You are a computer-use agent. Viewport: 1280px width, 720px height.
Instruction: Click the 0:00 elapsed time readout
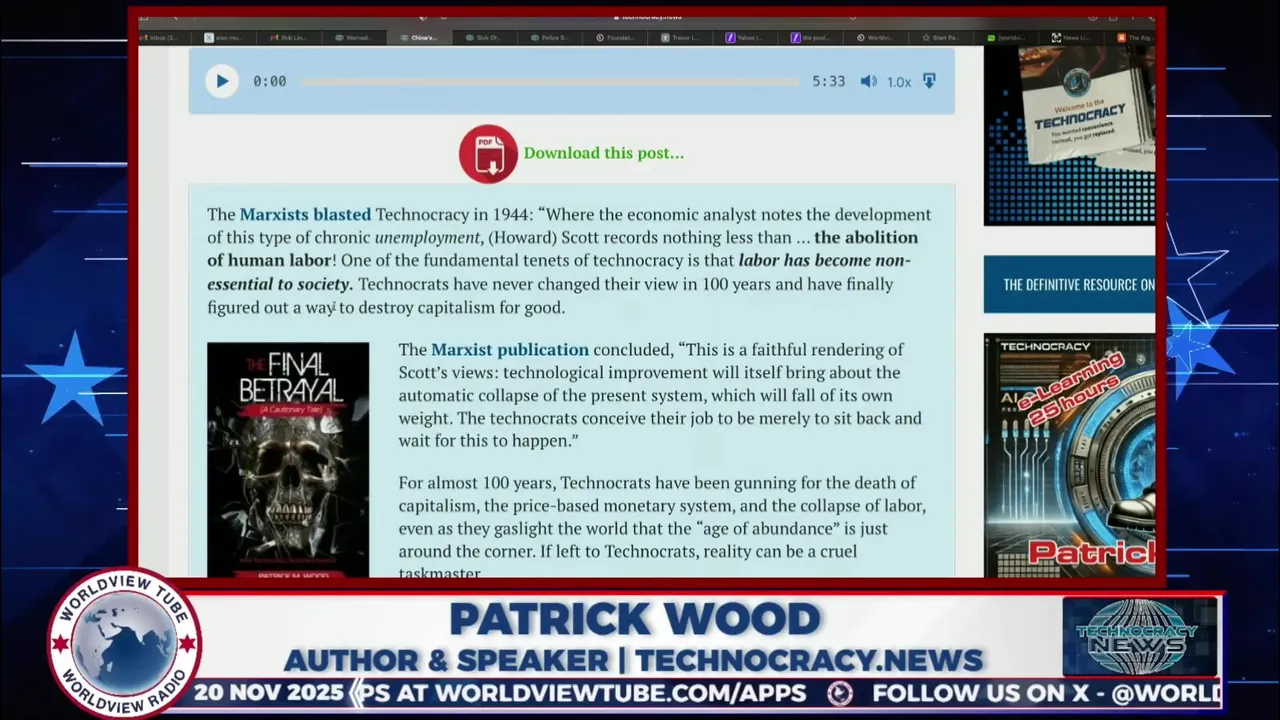click(x=269, y=81)
